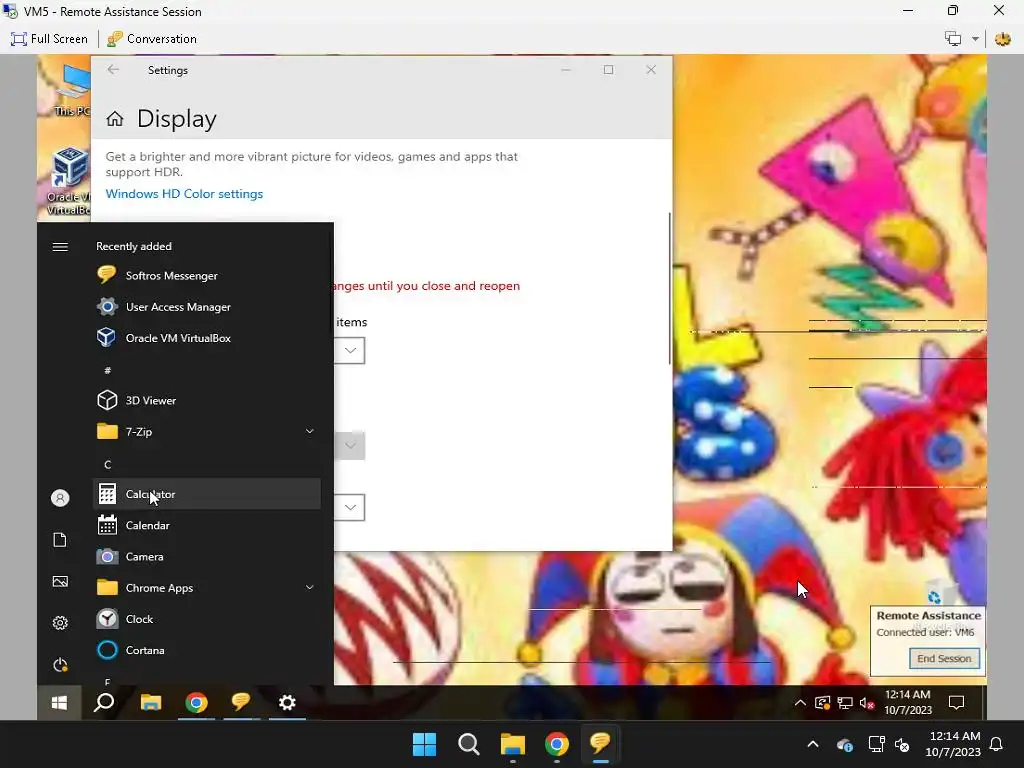Open File Explorer on remote taskbar
1024x768 pixels.
pos(151,703)
